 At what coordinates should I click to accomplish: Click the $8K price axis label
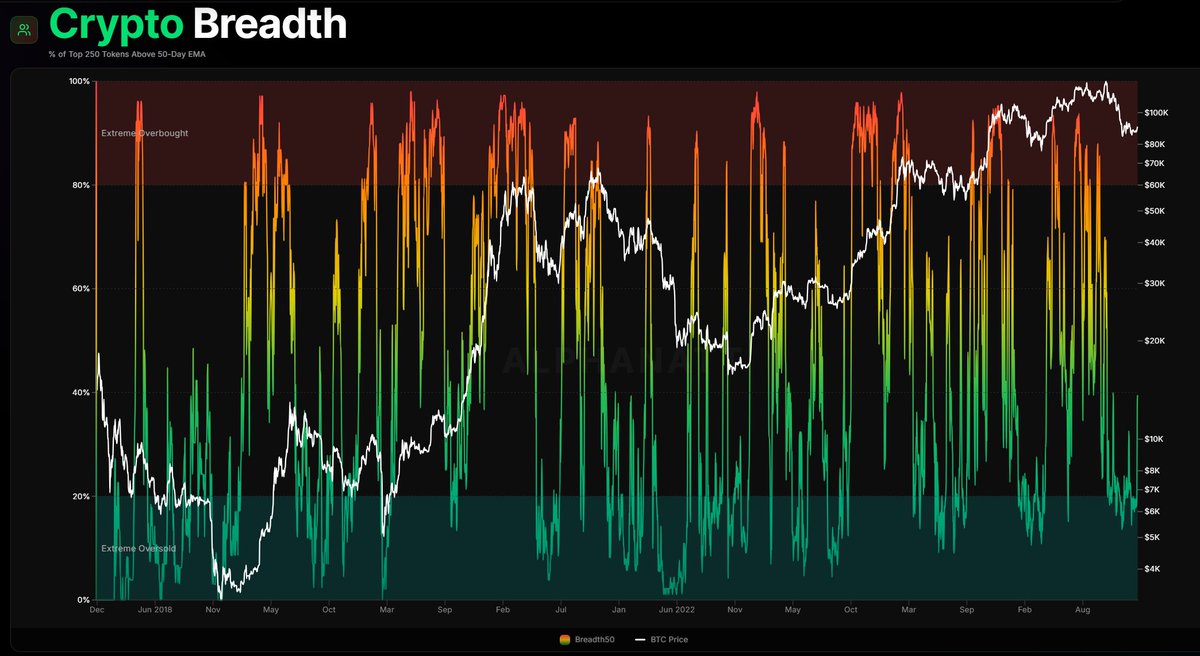click(x=1153, y=470)
